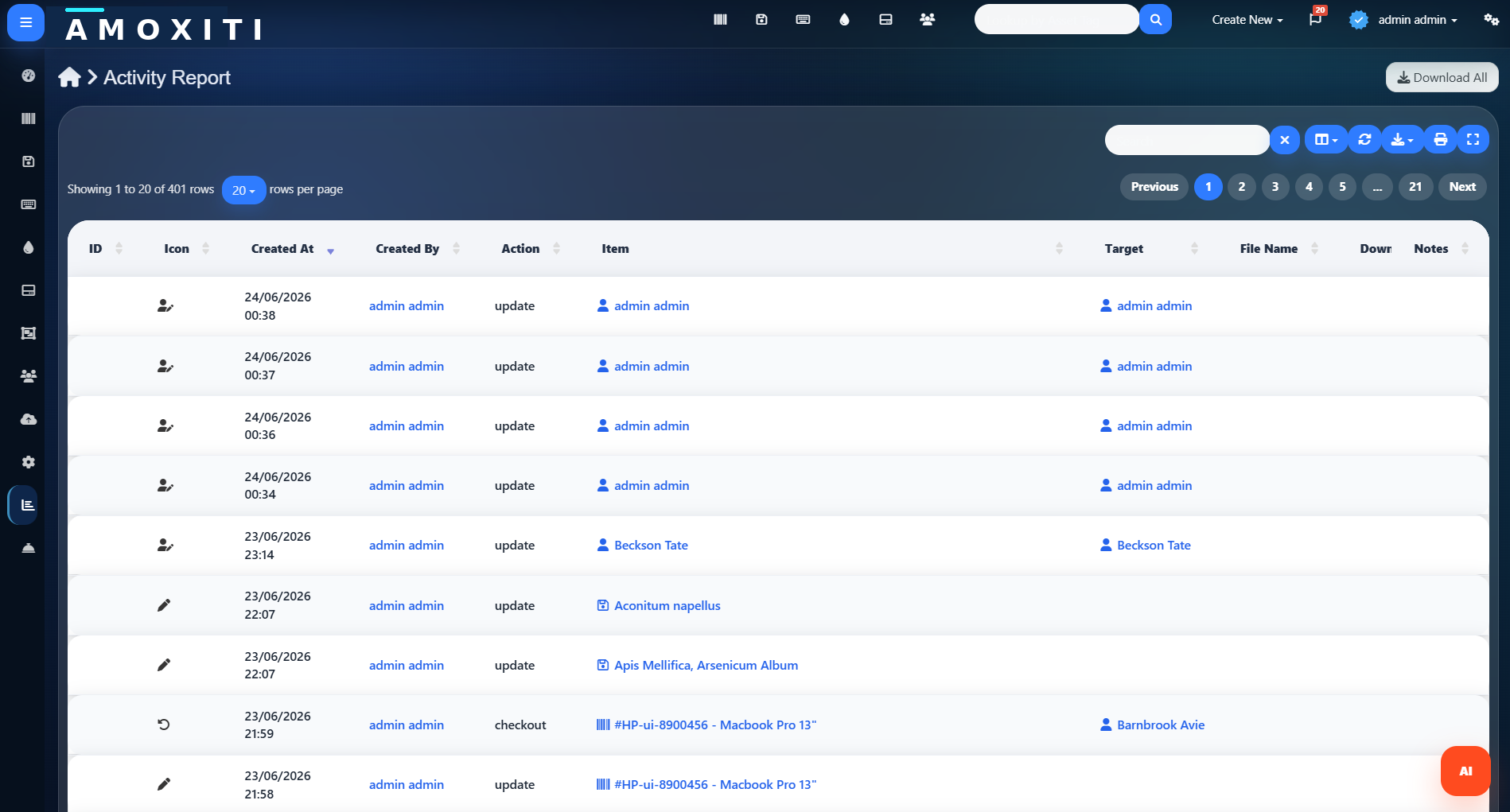Open Import cloud icon in left sidebar
Image resolution: width=1510 pixels, height=812 pixels.
click(x=29, y=419)
